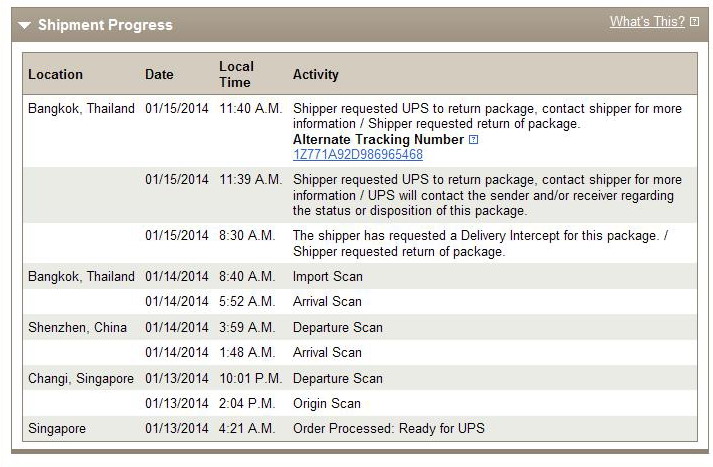Select the Import Scan activity row
713x467 pixels.
pos(360,276)
